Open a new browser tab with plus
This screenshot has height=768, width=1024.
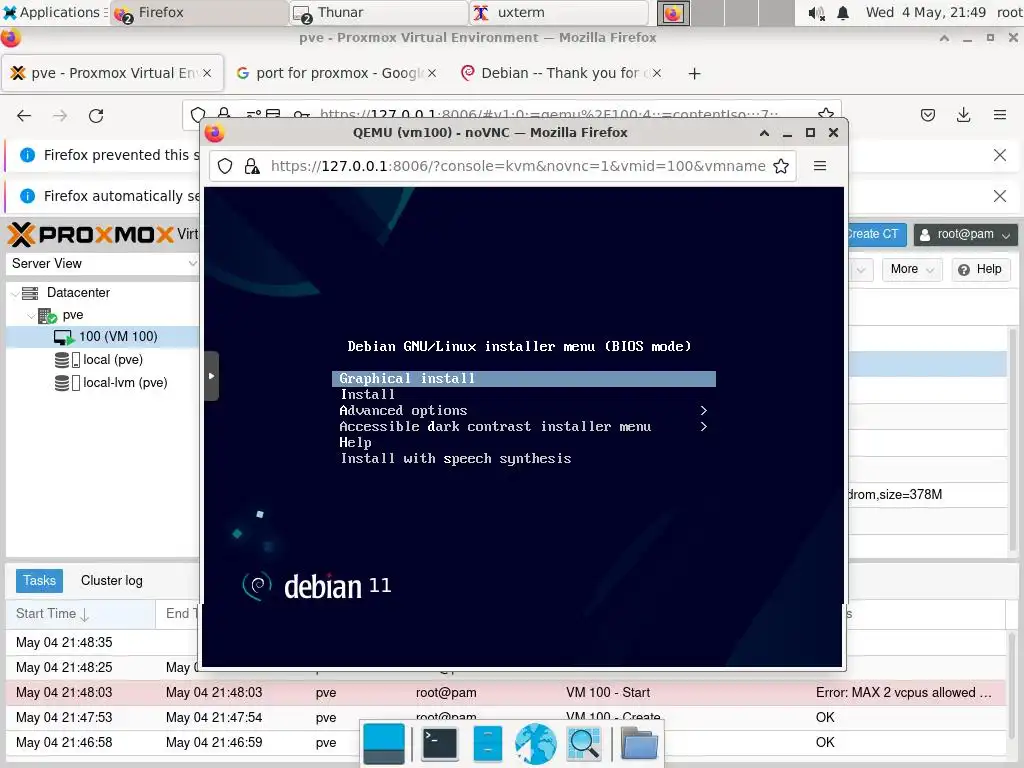[x=694, y=73]
